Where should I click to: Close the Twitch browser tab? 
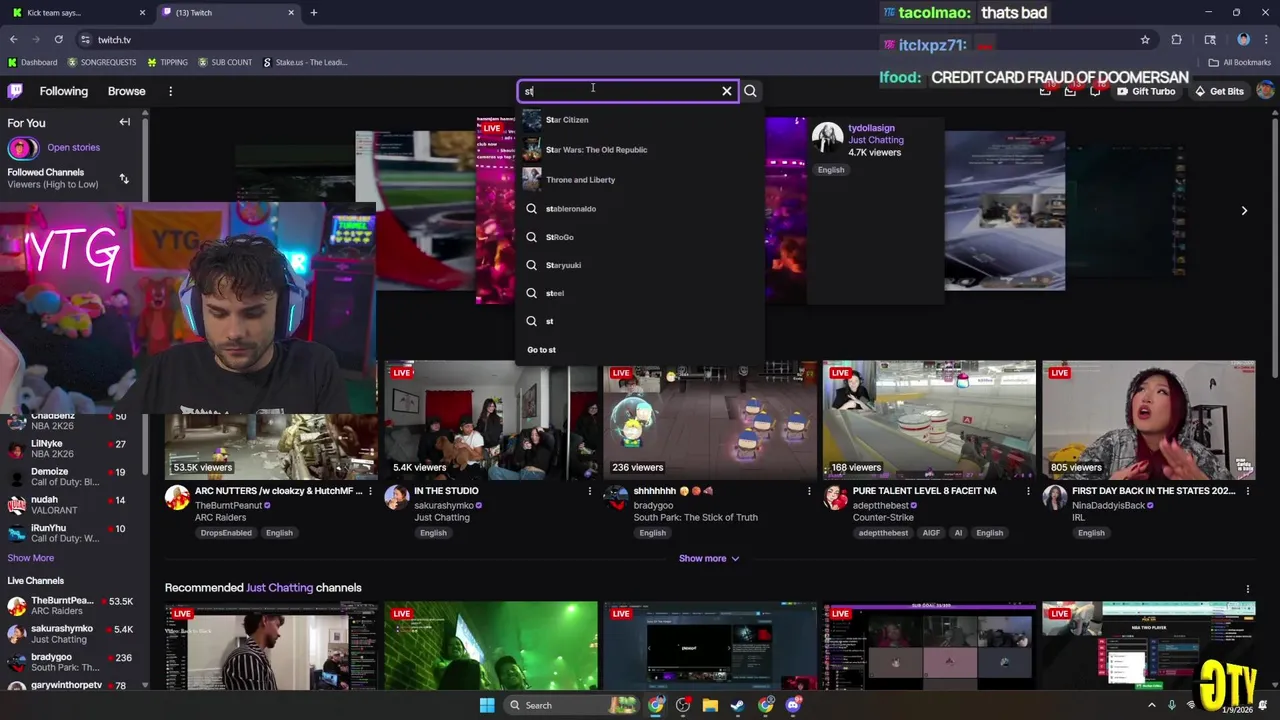tap(291, 13)
